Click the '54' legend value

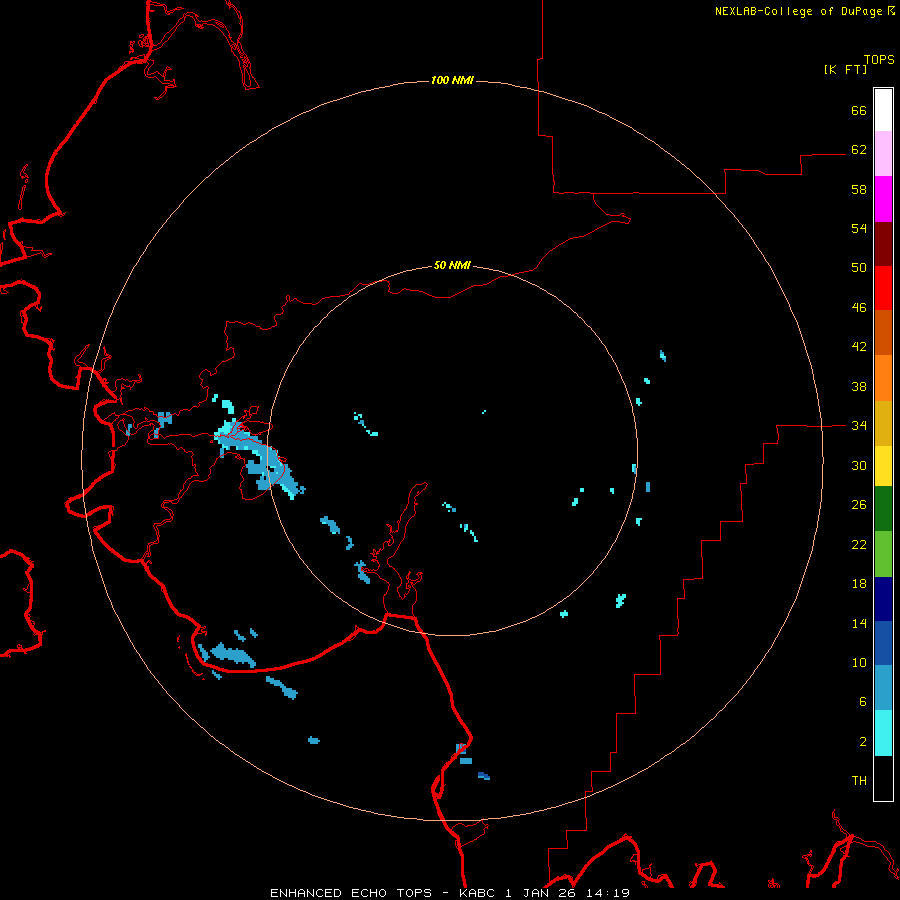pos(859,228)
